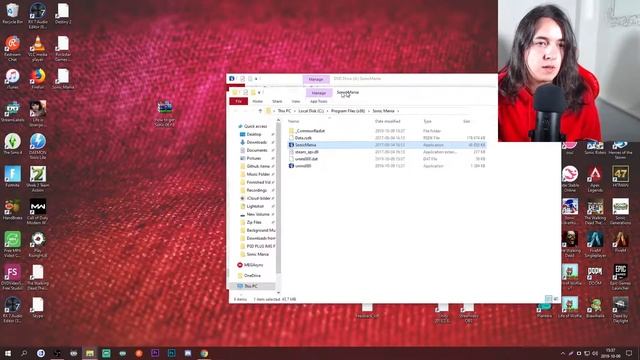Viewport: 640px width, 360px height.
Task: Open Chrome from the taskbar
Action: coord(204,353)
